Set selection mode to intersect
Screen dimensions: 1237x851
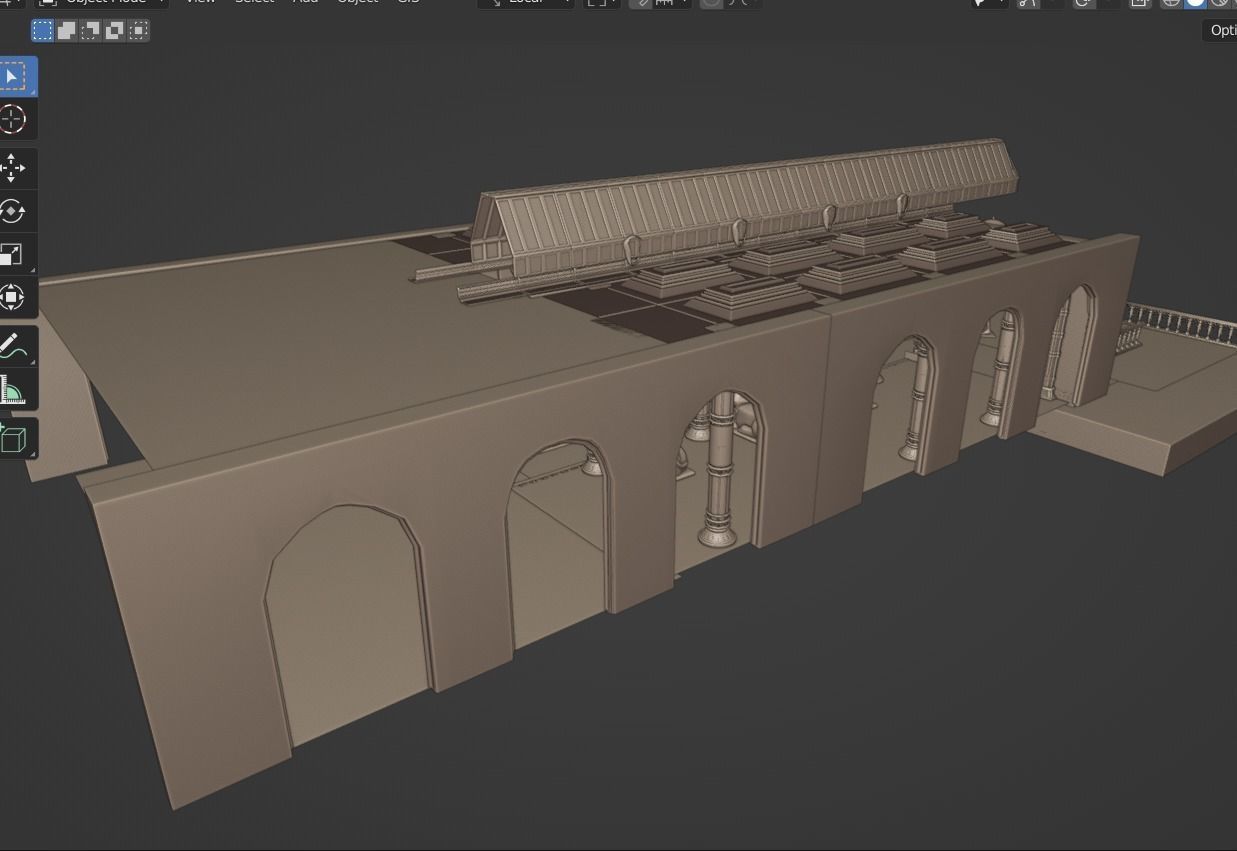138,31
